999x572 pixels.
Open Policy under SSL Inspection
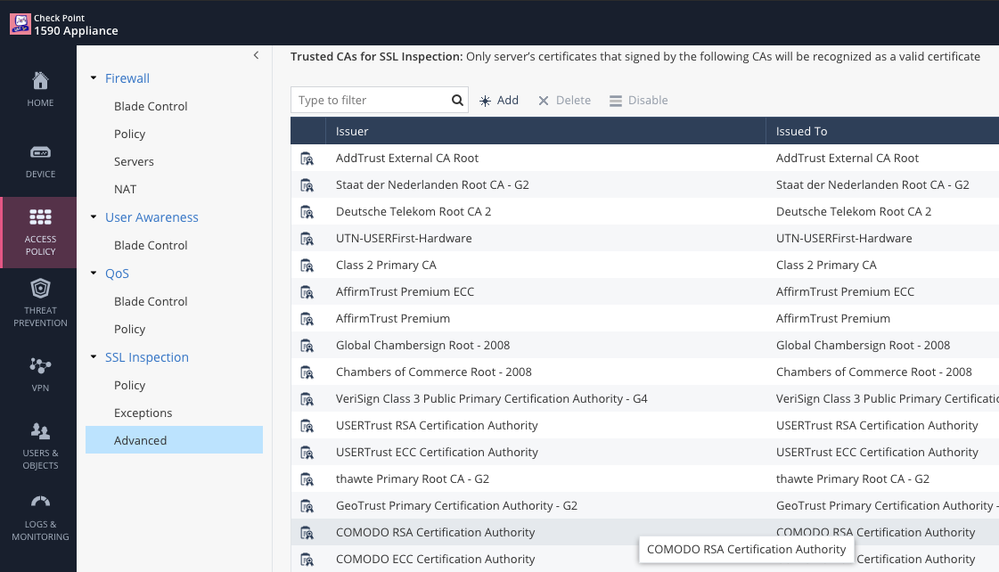click(130, 385)
